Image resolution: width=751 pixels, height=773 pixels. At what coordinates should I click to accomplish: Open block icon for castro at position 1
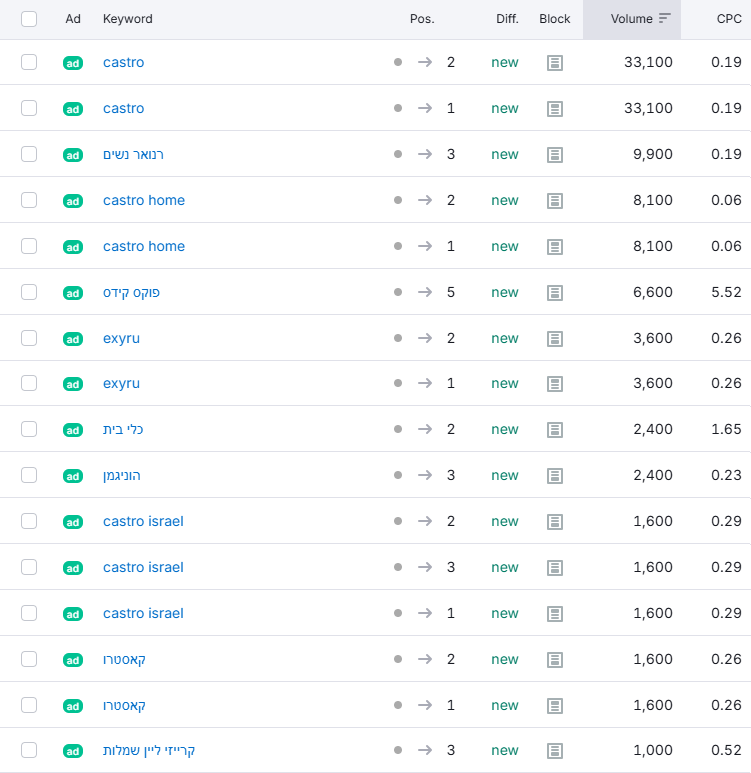click(555, 109)
